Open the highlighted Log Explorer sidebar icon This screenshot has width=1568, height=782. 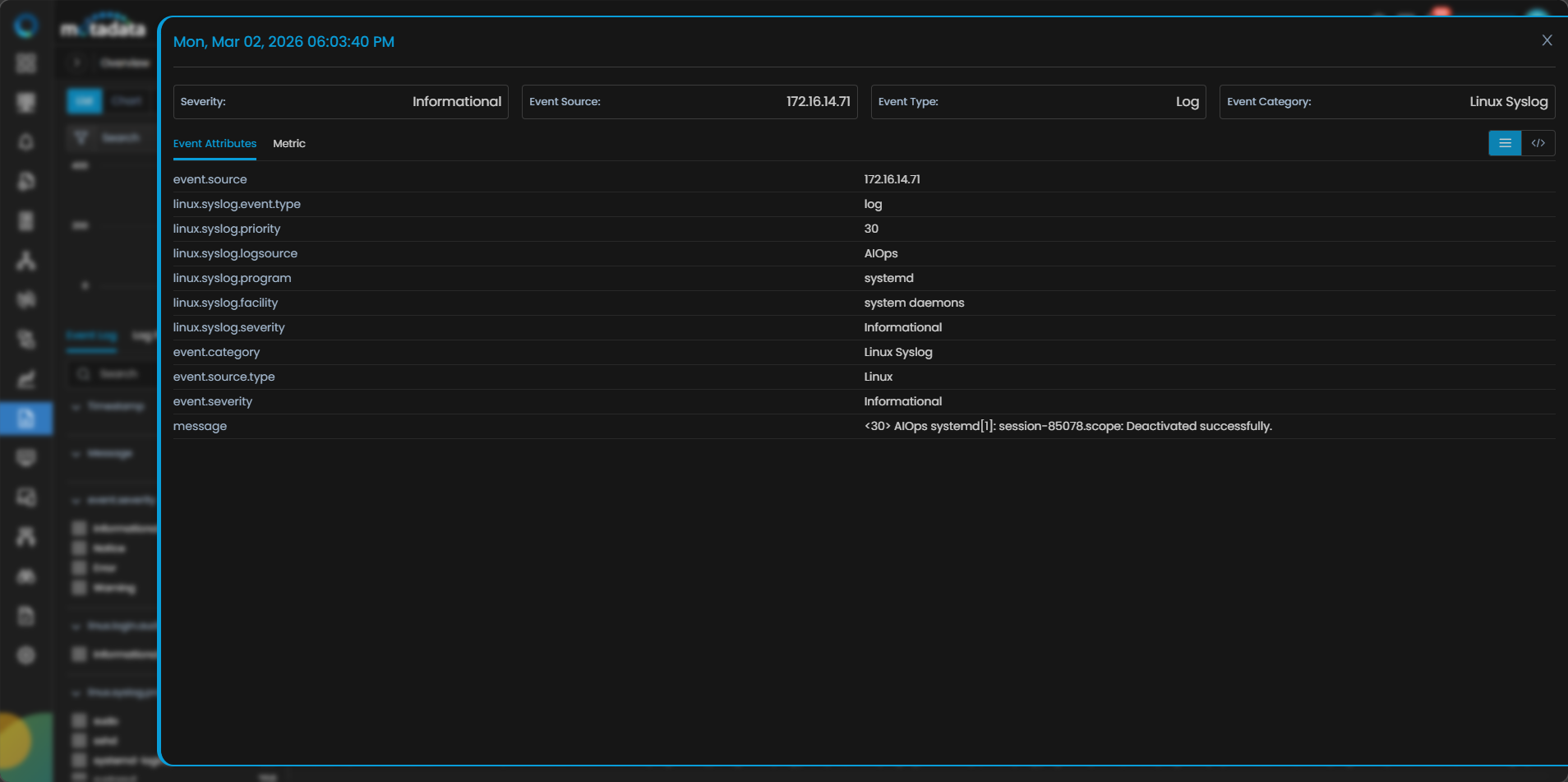(26, 418)
